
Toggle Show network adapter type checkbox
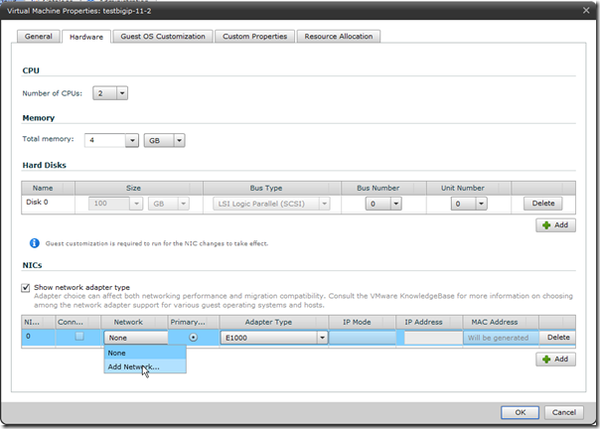click(x=26, y=287)
